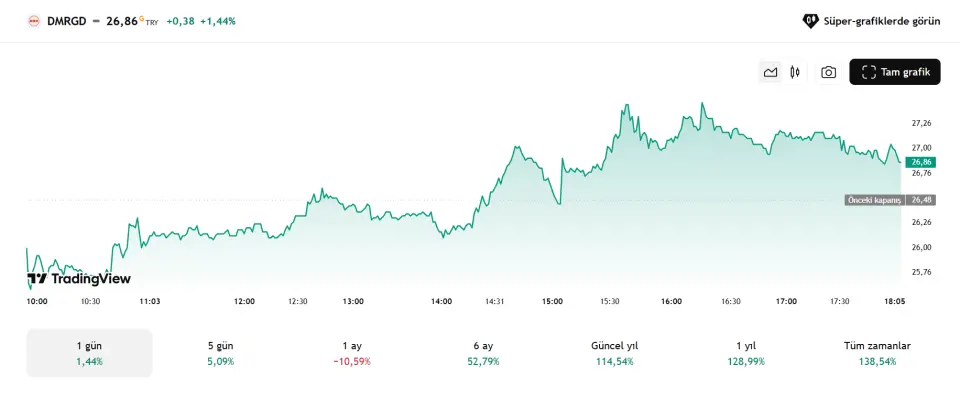This screenshot has height=409, width=960.
Task: Select the Güncel yıl time range
Action: pyautogui.click(x=614, y=353)
